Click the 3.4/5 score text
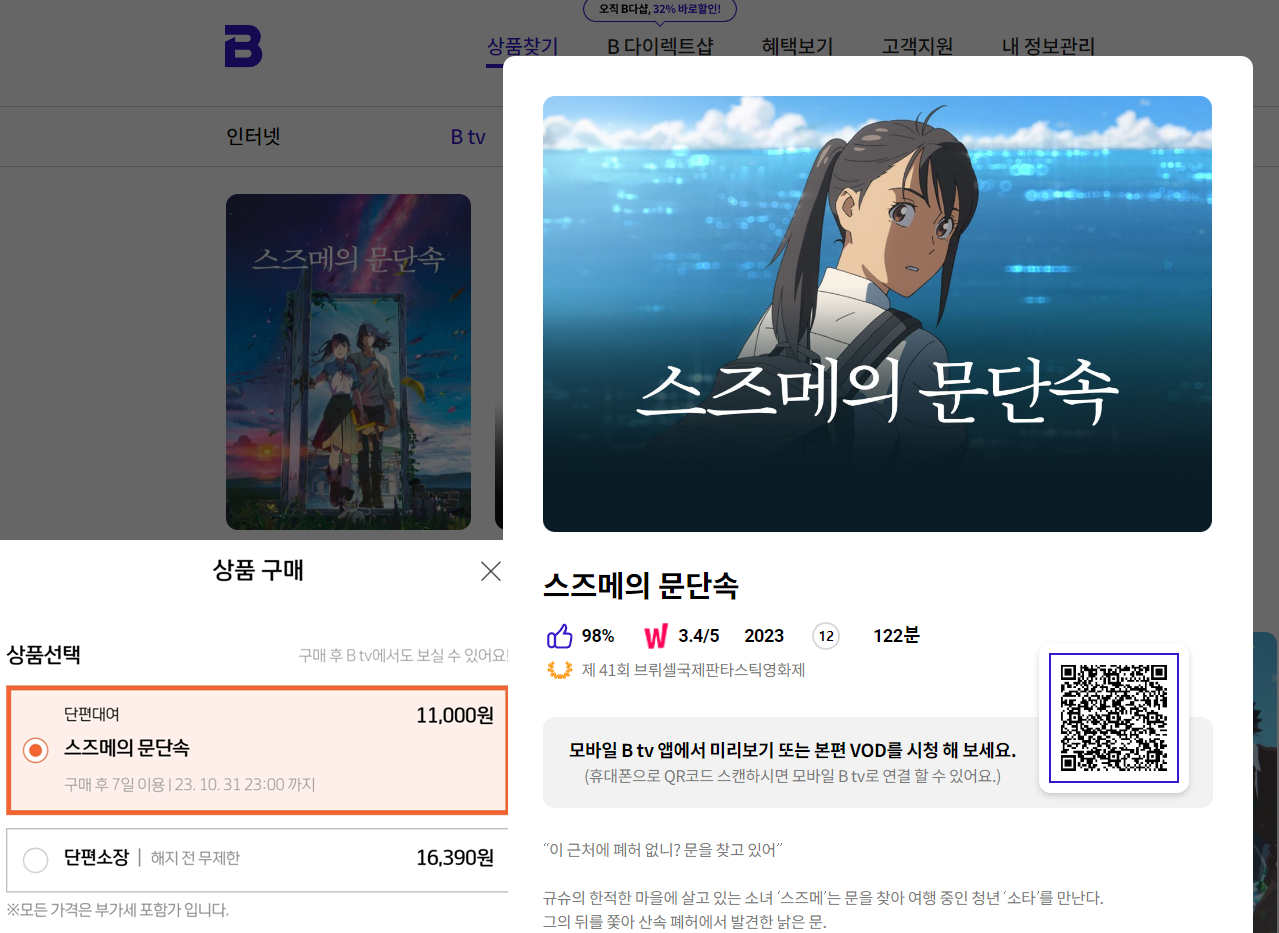The image size is (1279, 933). coord(699,636)
